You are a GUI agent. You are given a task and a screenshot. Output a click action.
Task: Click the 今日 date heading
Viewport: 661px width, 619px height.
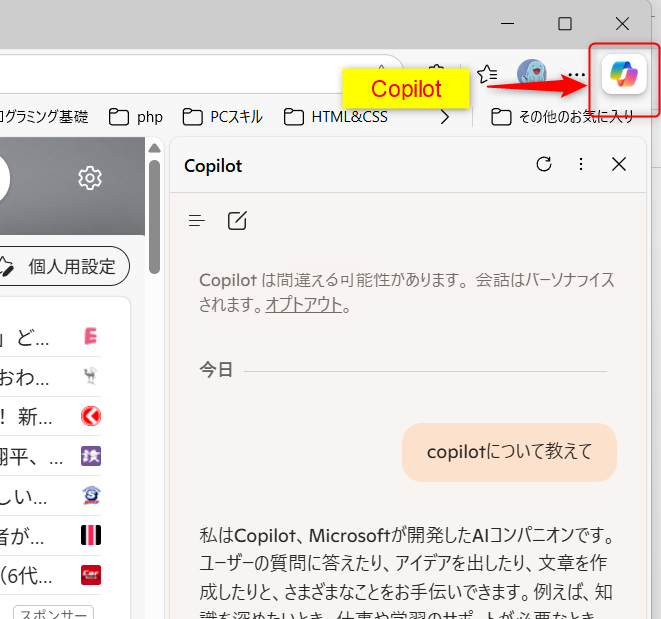click(216, 370)
